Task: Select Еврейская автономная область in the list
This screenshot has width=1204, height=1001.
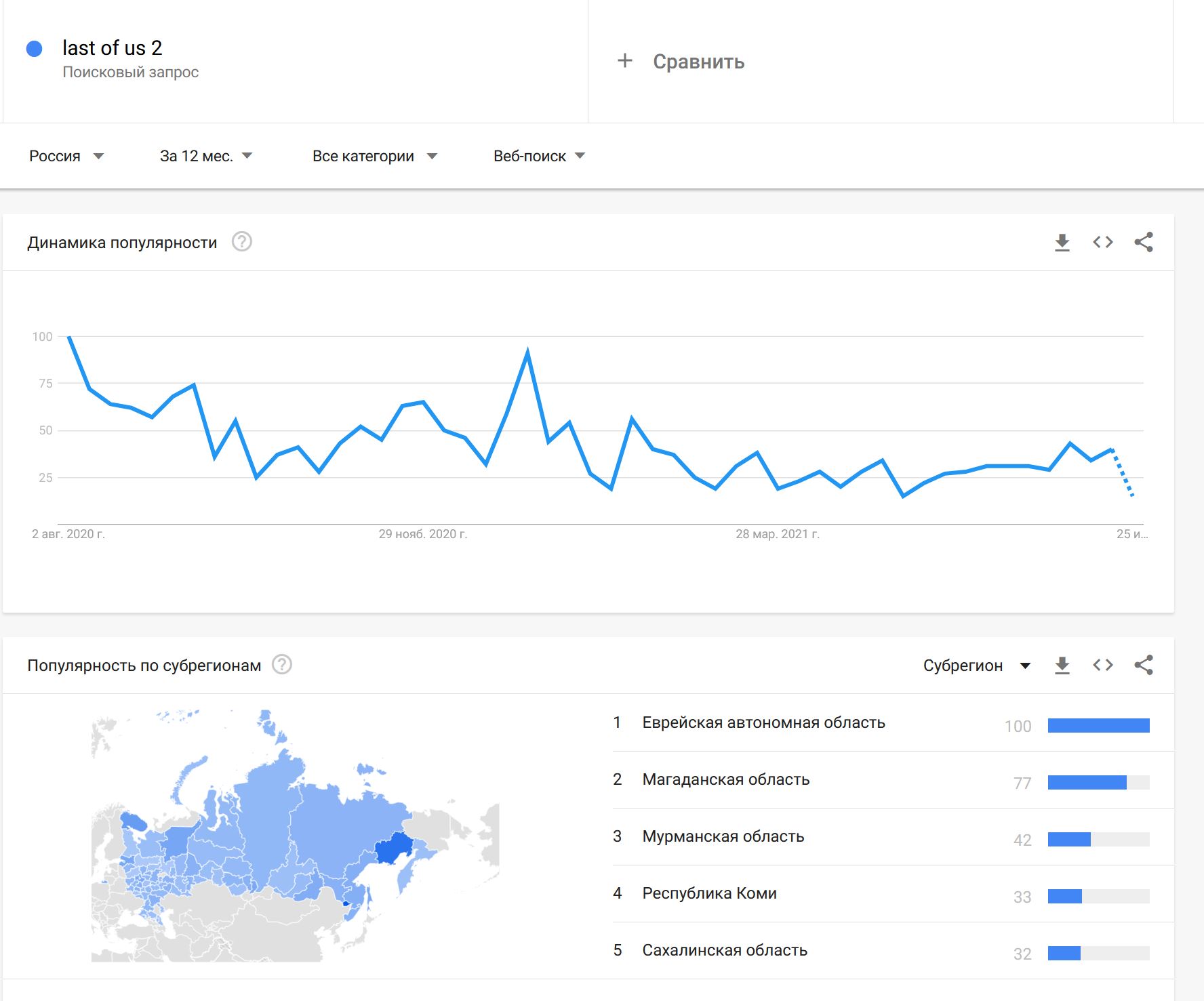Action: tap(763, 723)
